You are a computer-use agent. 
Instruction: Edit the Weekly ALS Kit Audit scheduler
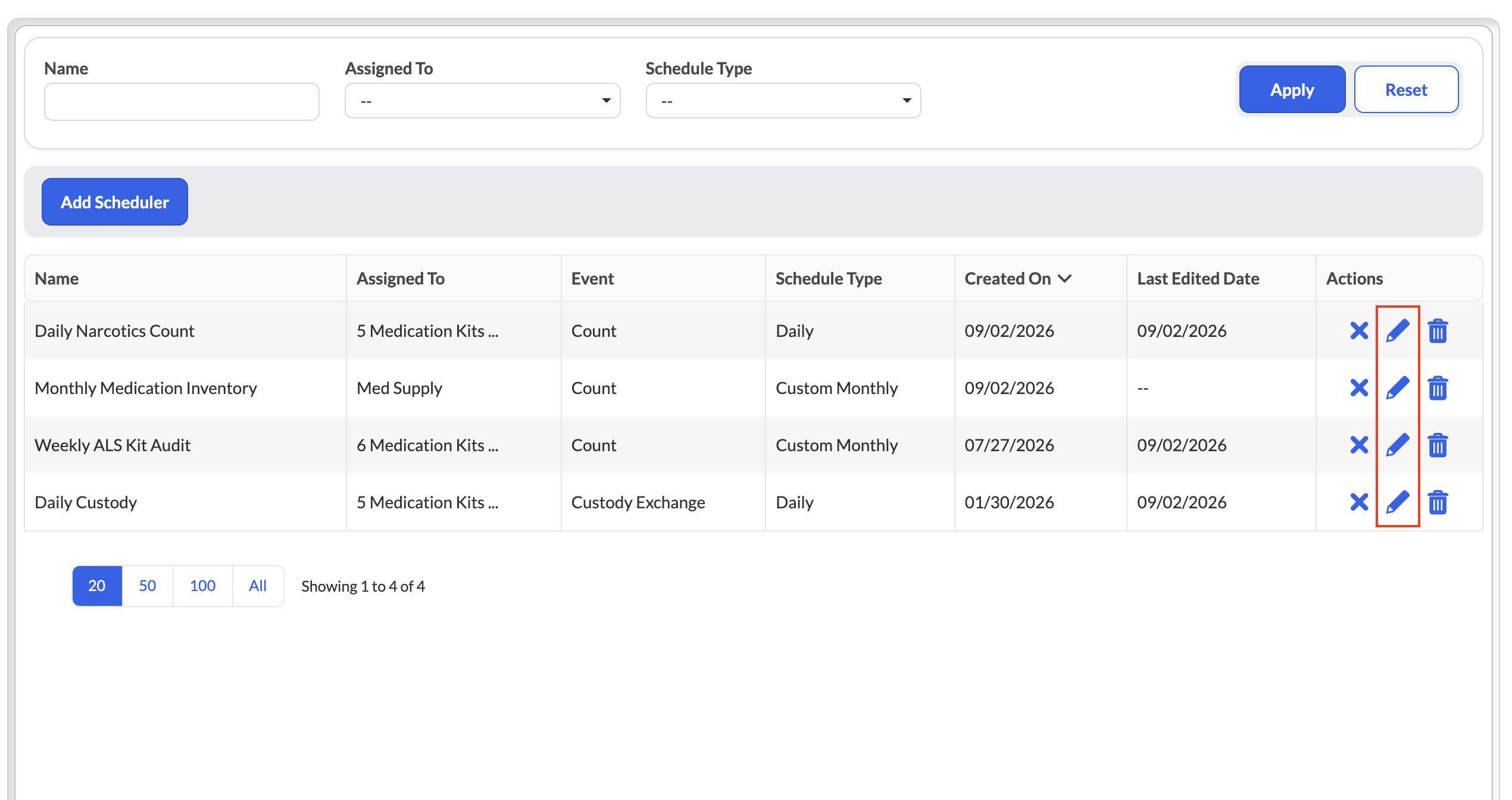point(1398,445)
